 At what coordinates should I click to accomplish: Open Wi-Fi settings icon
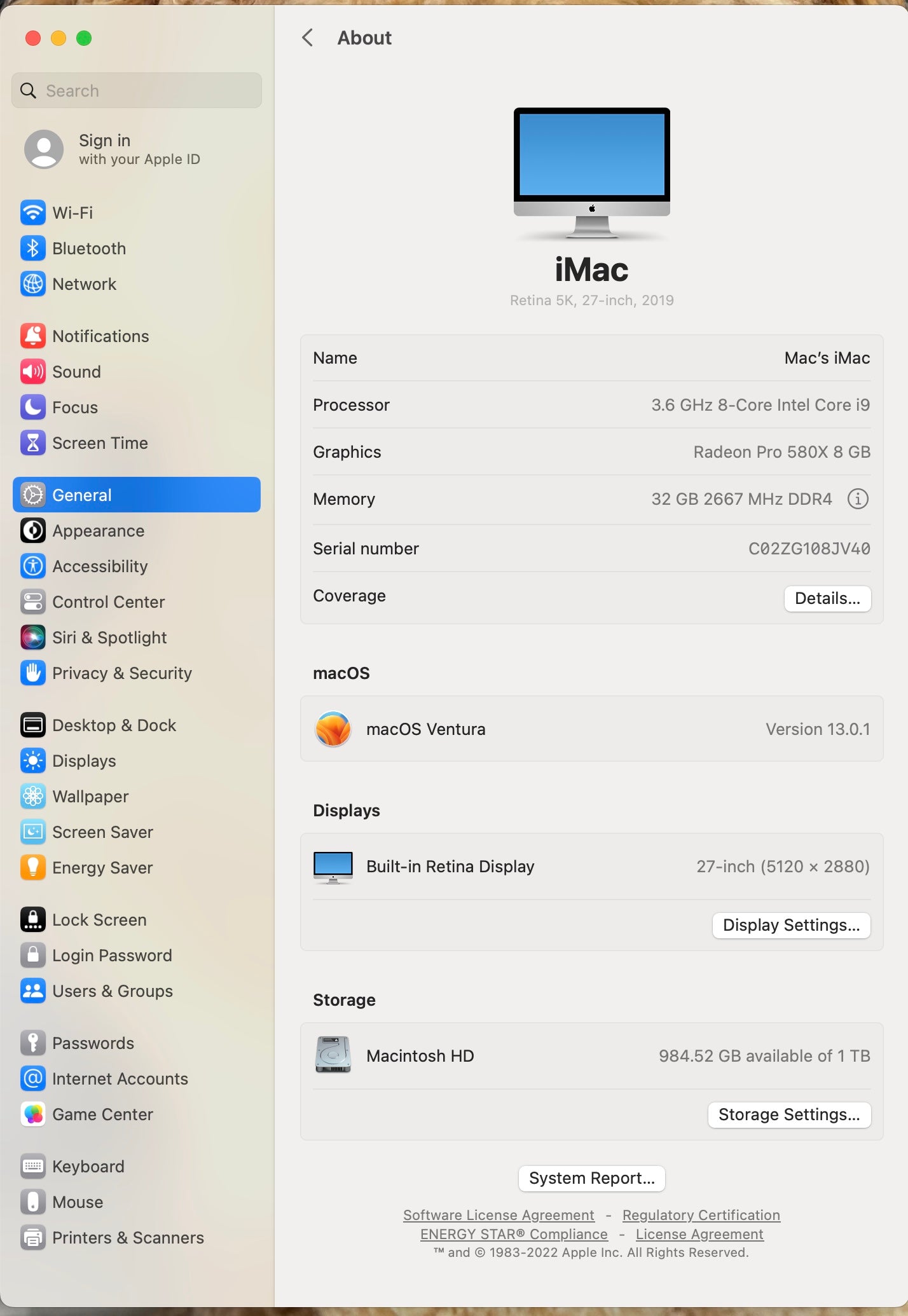(33, 213)
